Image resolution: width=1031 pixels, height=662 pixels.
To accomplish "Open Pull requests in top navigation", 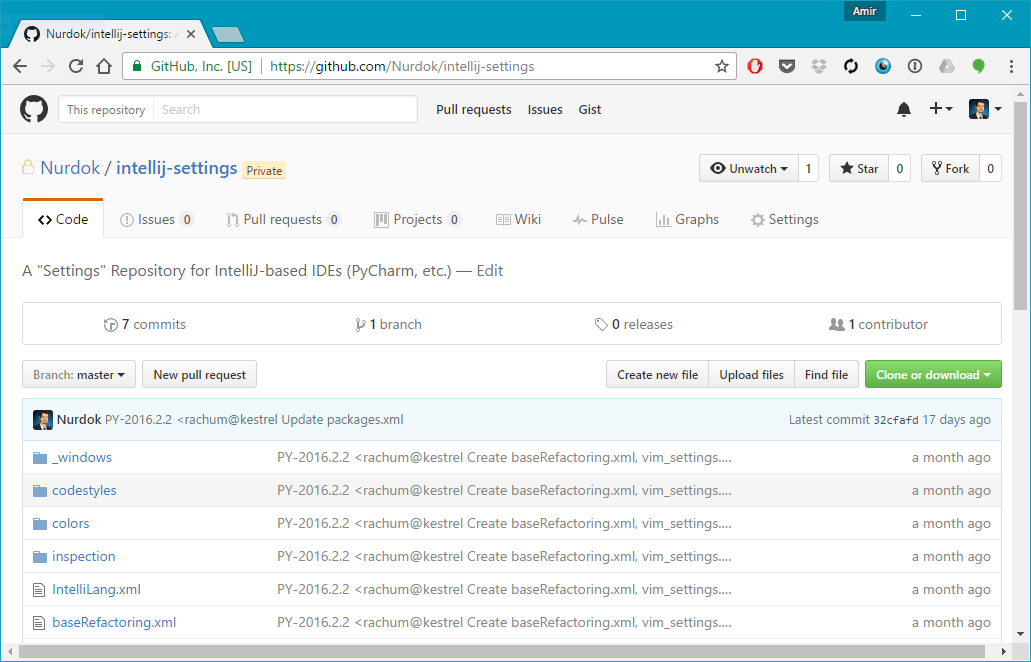I will [x=473, y=109].
